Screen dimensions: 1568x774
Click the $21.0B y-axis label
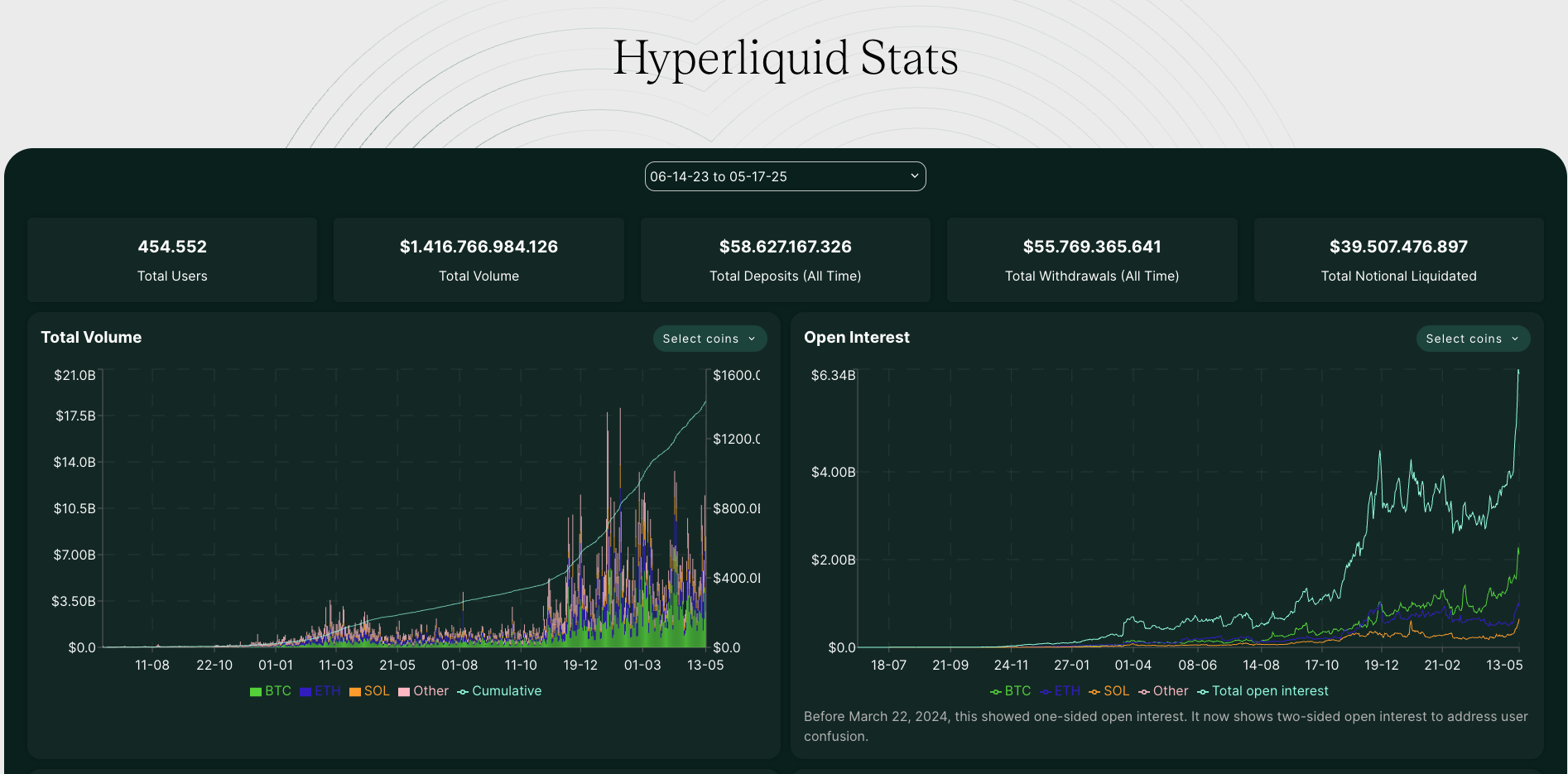click(x=75, y=376)
